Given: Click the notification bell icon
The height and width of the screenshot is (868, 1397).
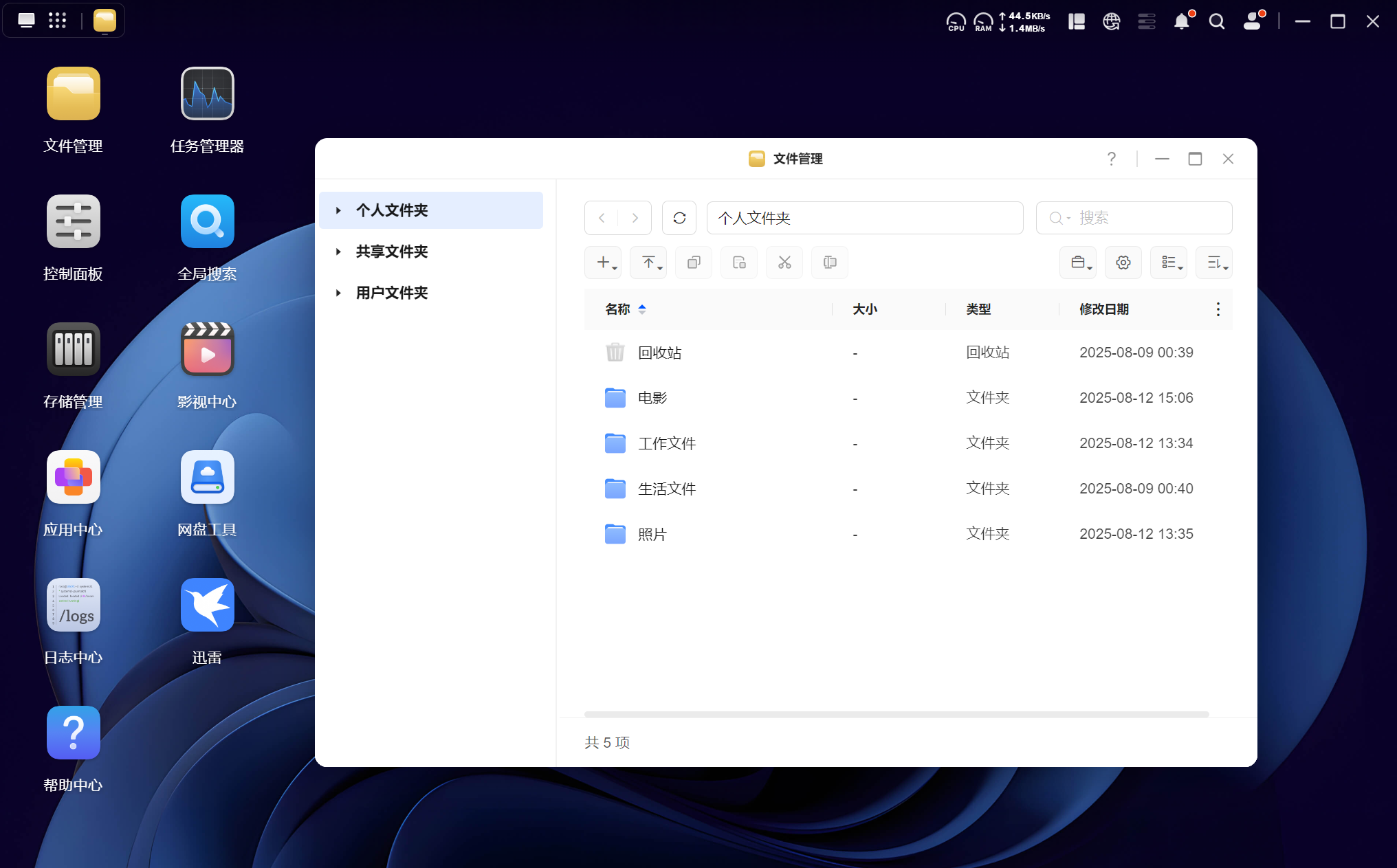Looking at the screenshot, I should pyautogui.click(x=1181, y=22).
